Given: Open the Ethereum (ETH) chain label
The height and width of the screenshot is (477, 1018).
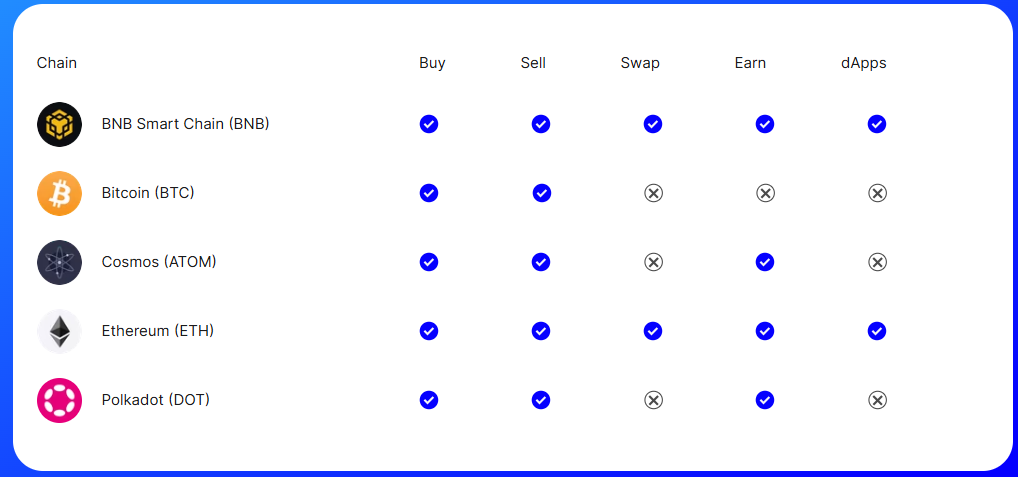Looking at the screenshot, I should (x=158, y=331).
